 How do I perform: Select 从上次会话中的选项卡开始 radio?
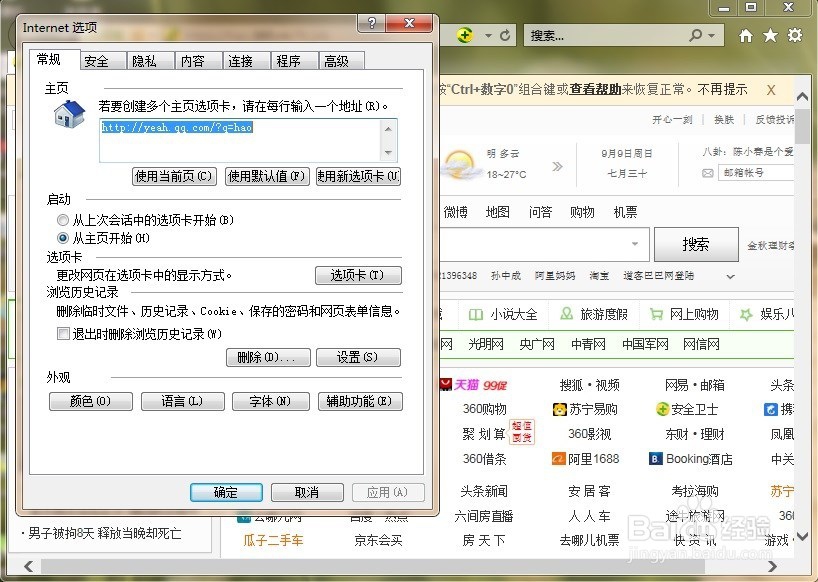(x=63, y=220)
